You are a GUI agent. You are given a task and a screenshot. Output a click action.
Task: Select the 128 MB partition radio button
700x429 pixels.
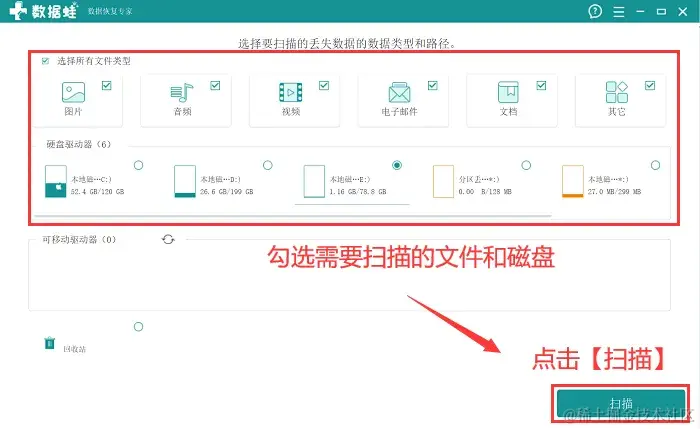tap(526, 165)
